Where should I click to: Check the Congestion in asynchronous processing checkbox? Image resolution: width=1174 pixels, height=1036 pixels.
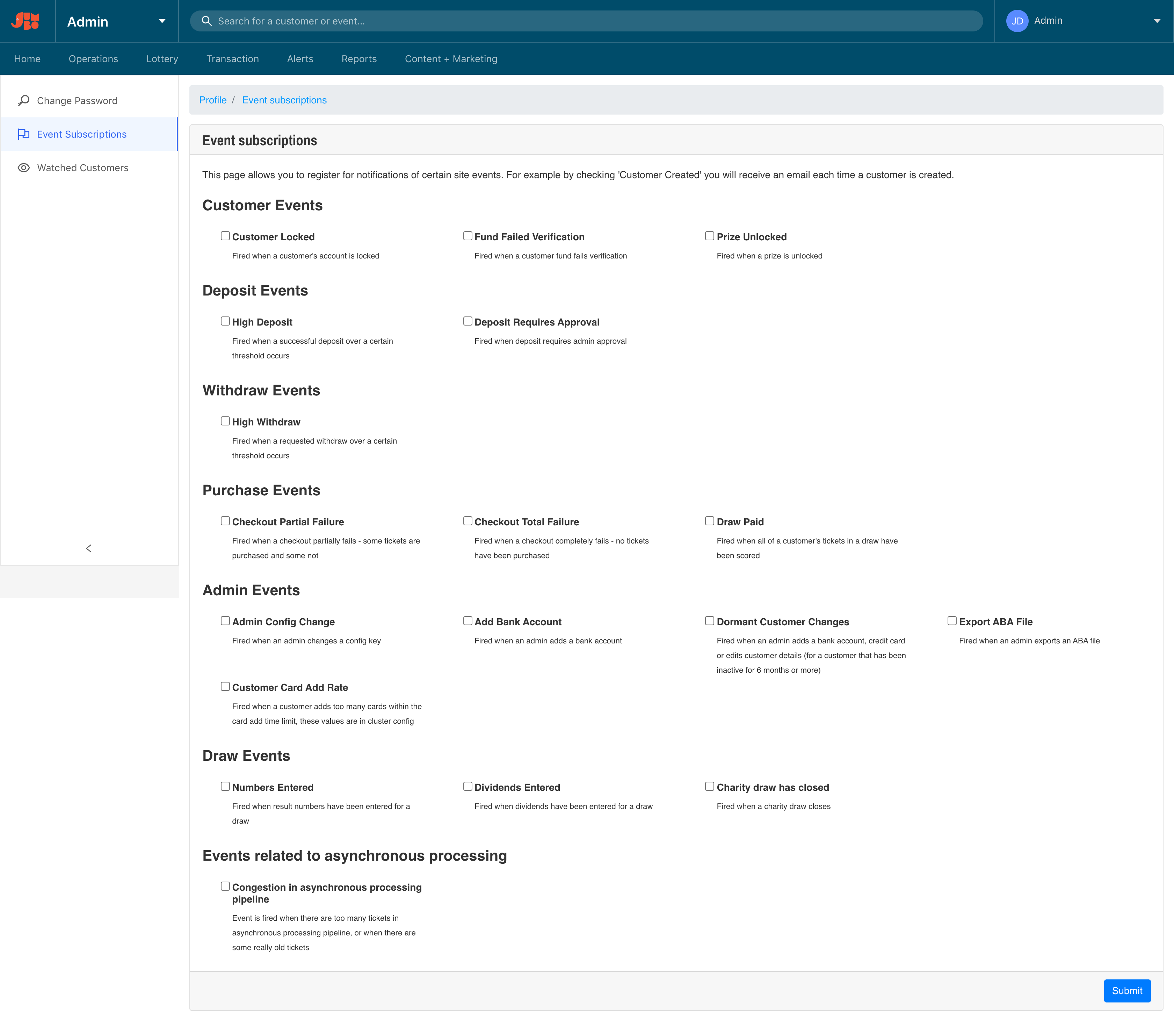[225, 886]
